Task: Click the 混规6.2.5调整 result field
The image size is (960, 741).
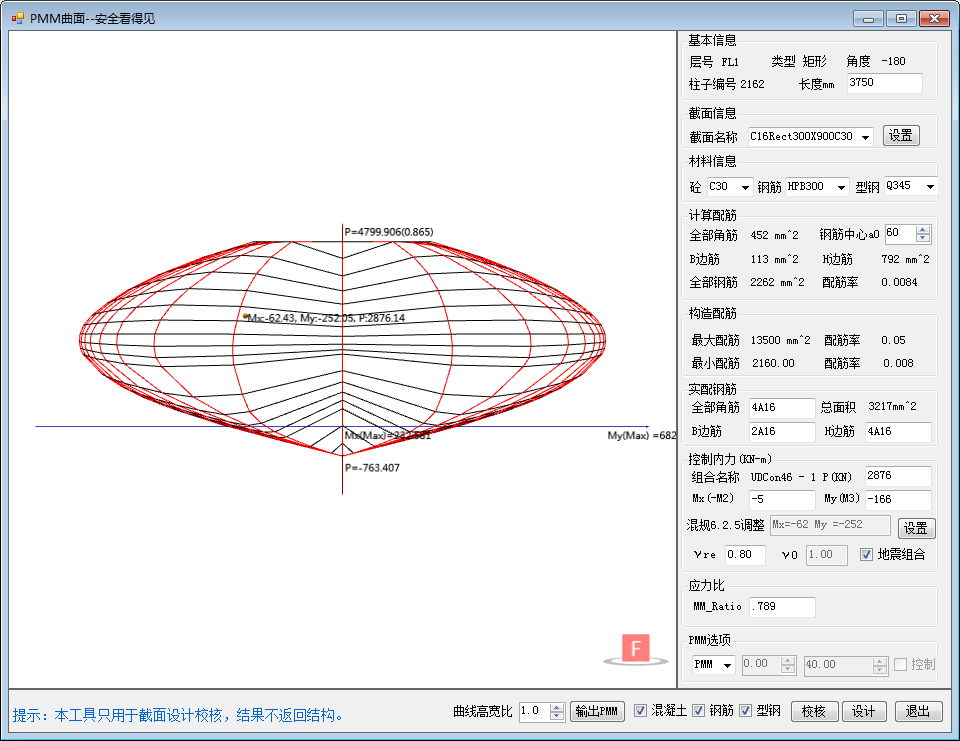Action: [x=830, y=525]
